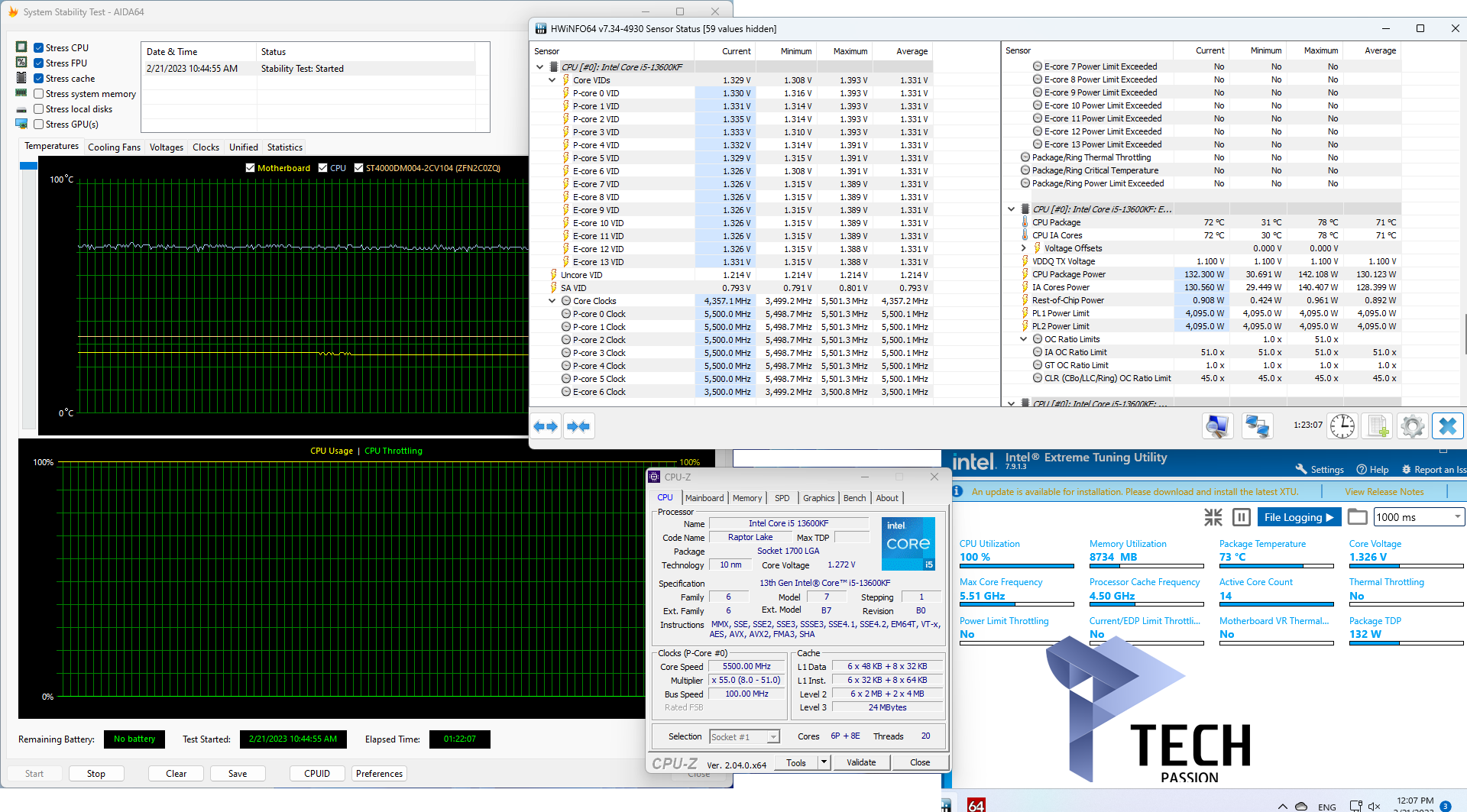Enable Stress system memory checkbox
Screen dimensions: 1467x812
pyautogui.click(x=39, y=94)
